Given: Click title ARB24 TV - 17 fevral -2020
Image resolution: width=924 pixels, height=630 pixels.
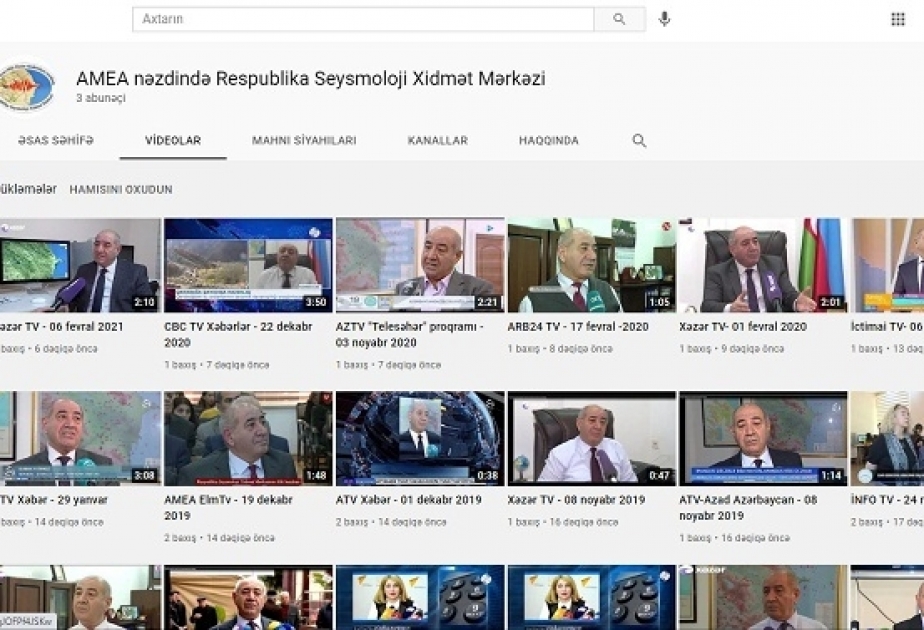Looking at the screenshot, I should point(578,326).
